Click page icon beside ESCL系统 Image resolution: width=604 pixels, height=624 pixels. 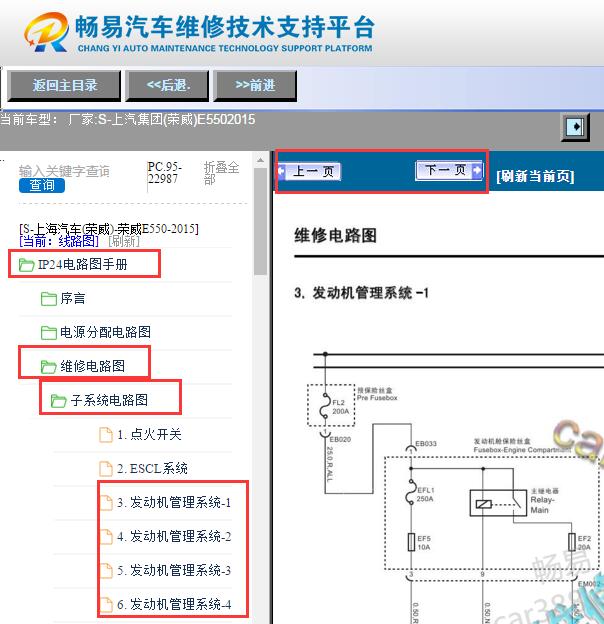[105, 469]
